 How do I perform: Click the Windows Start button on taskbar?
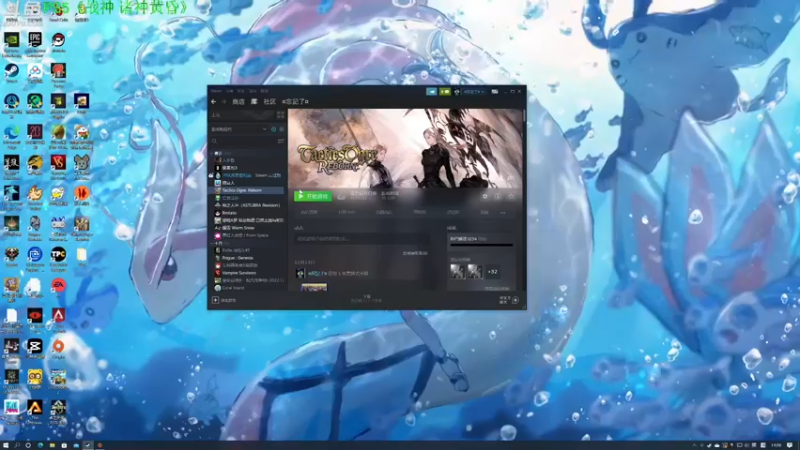(5, 445)
